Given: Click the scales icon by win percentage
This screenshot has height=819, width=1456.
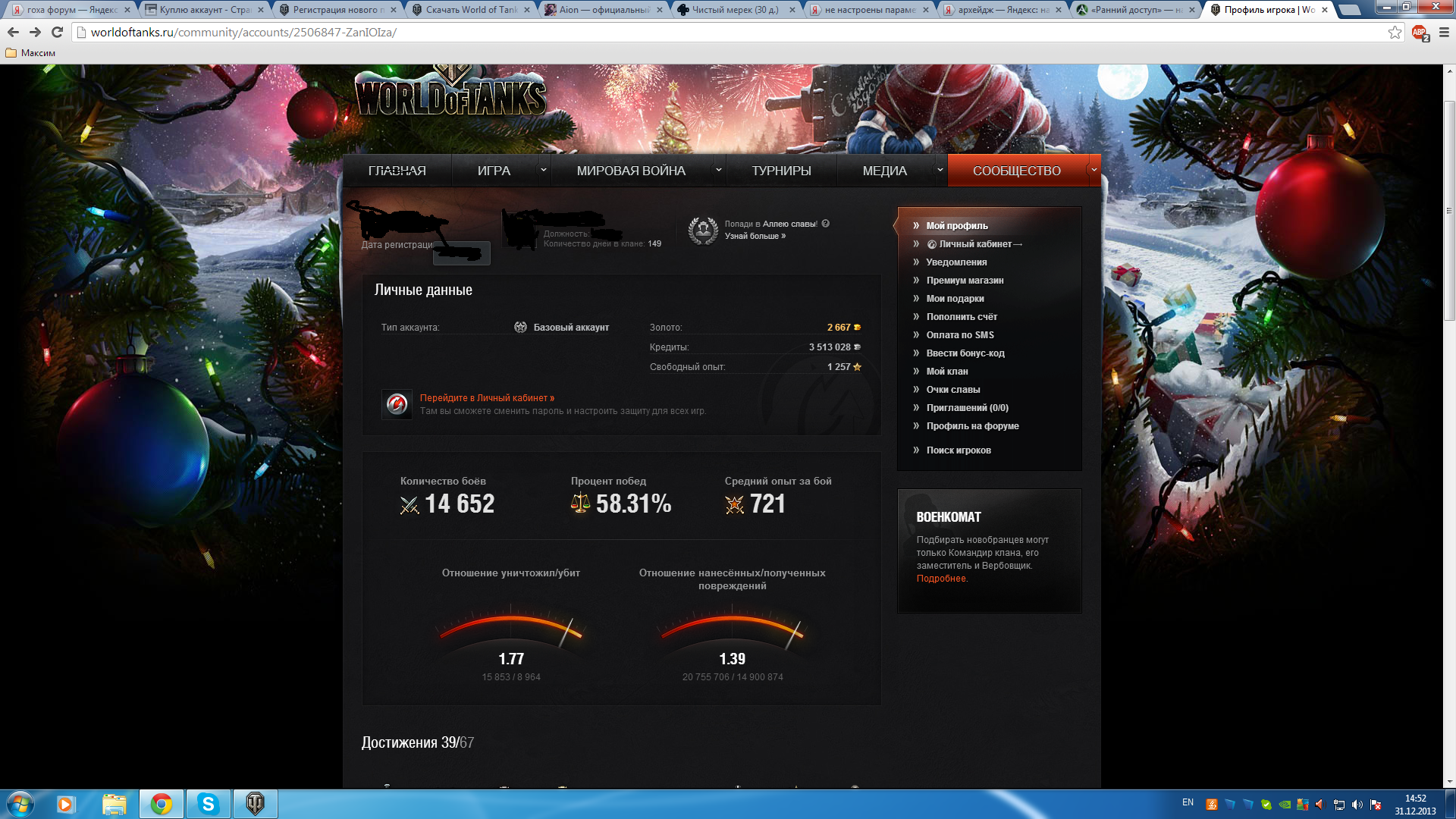Looking at the screenshot, I should [580, 503].
